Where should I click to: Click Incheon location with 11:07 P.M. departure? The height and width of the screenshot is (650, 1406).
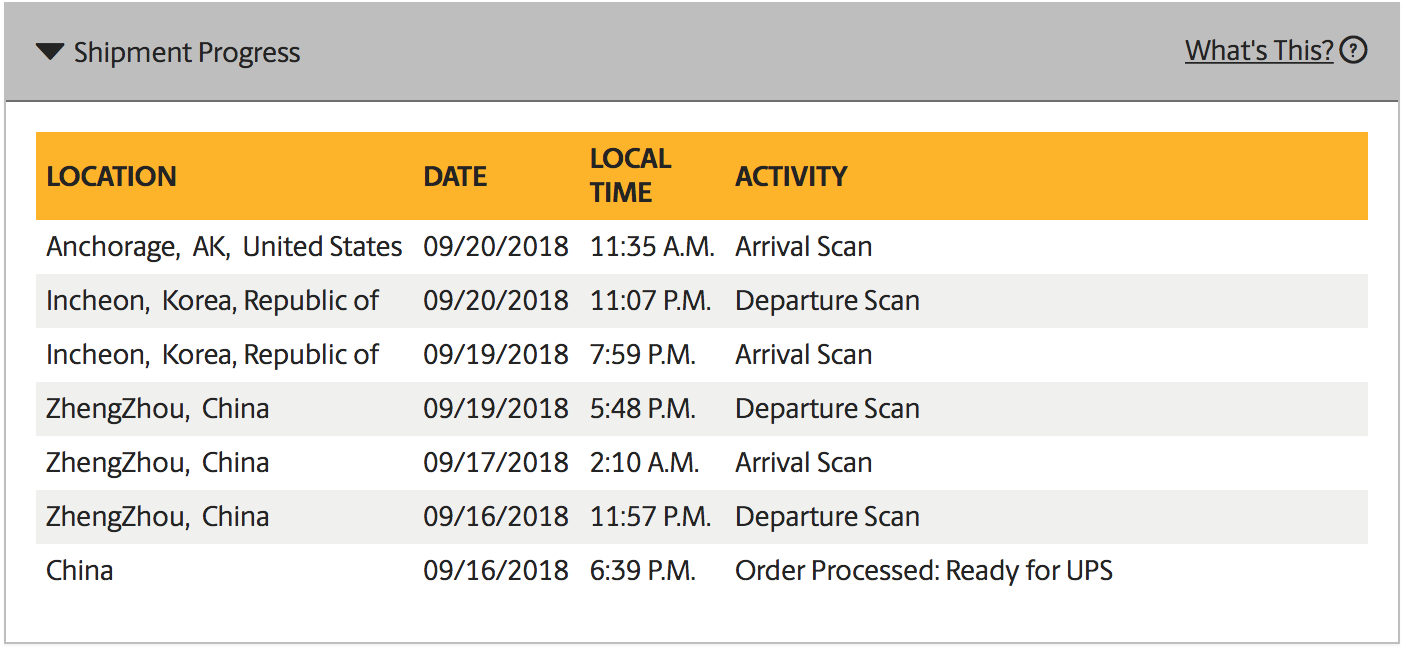212,301
